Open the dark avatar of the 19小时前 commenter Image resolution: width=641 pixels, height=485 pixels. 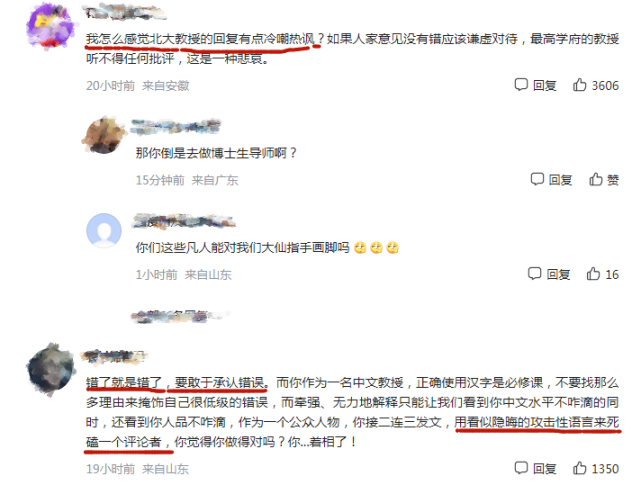(51, 369)
